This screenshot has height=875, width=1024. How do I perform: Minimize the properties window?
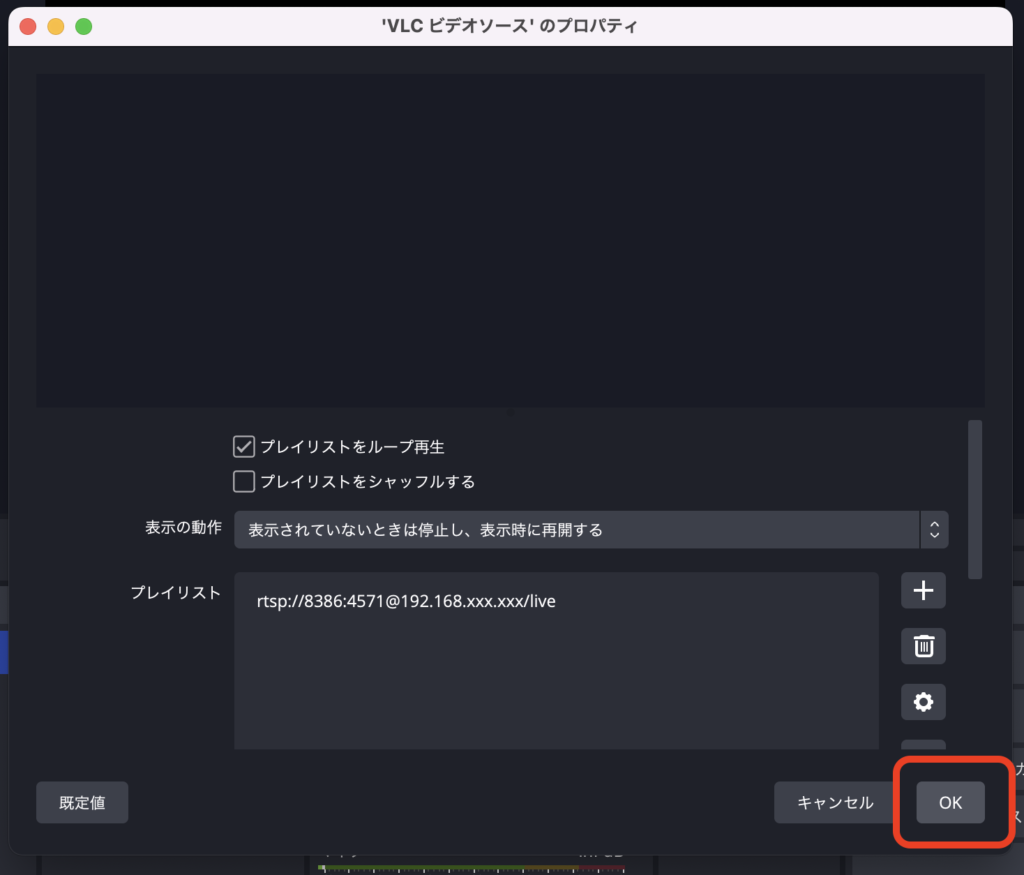coord(56,26)
